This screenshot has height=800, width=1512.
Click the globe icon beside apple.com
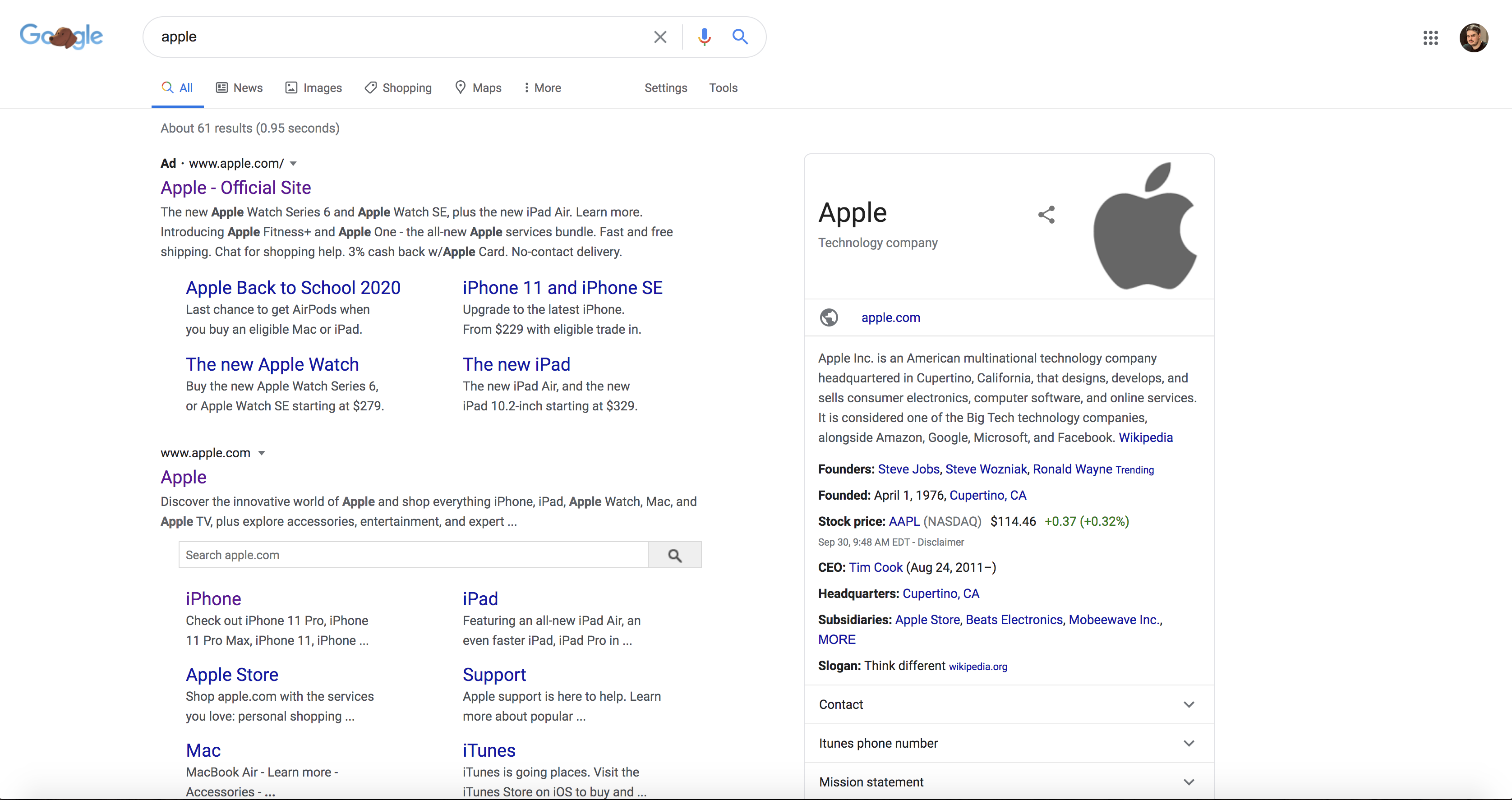click(x=829, y=317)
